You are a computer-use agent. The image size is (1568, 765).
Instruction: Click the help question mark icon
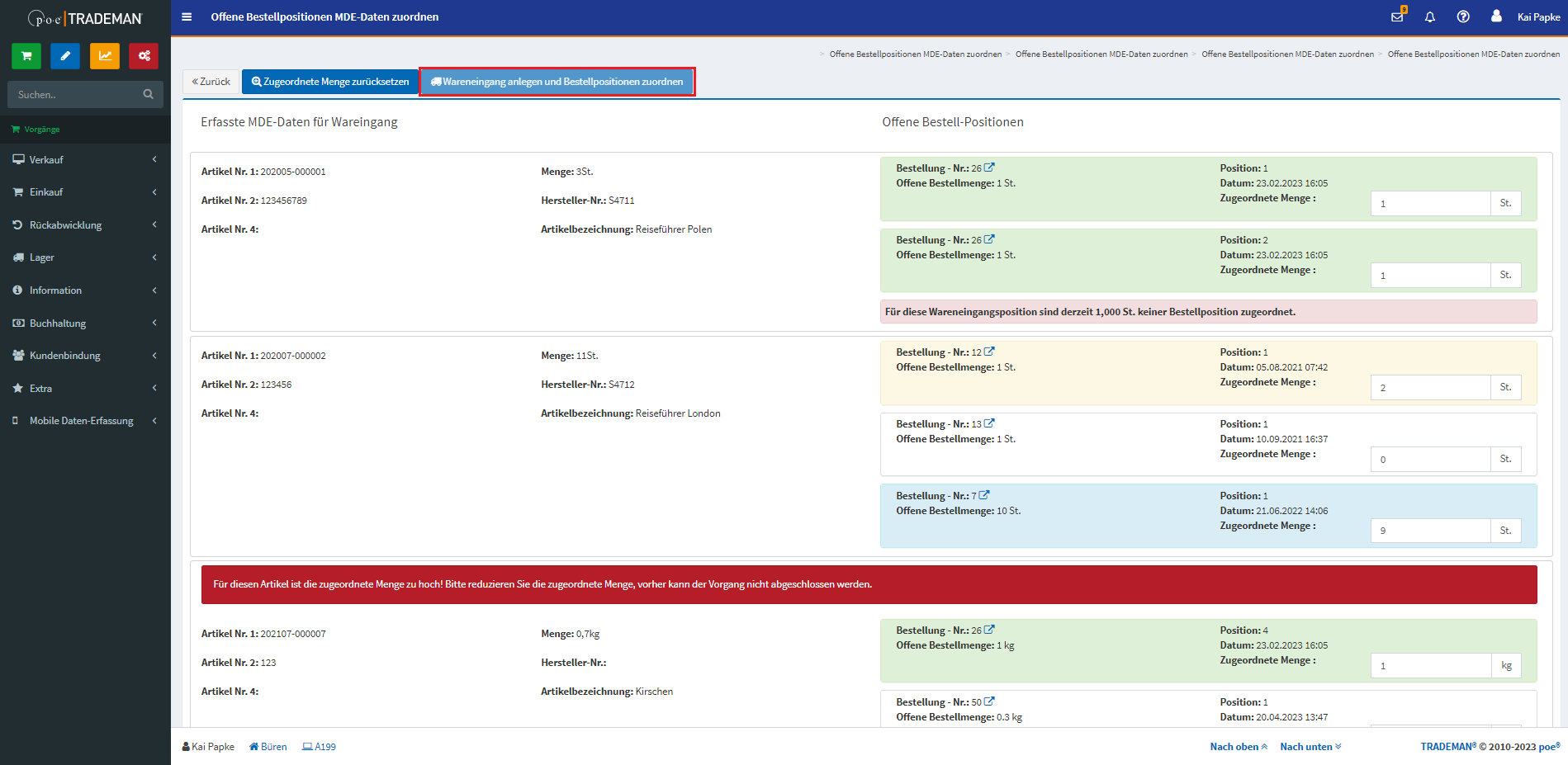pos(1463,17)
